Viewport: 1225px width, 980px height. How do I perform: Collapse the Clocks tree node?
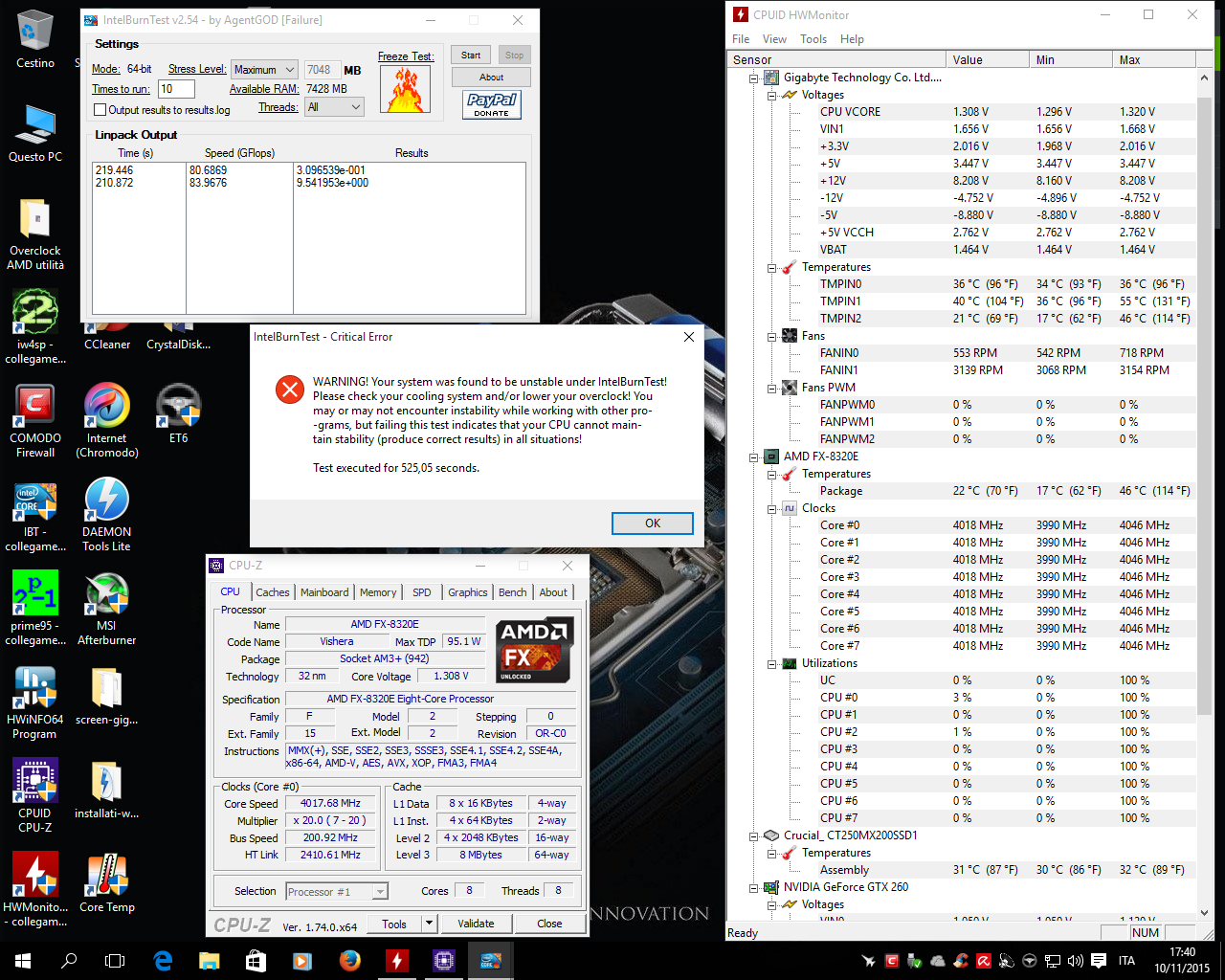point(771,508)
